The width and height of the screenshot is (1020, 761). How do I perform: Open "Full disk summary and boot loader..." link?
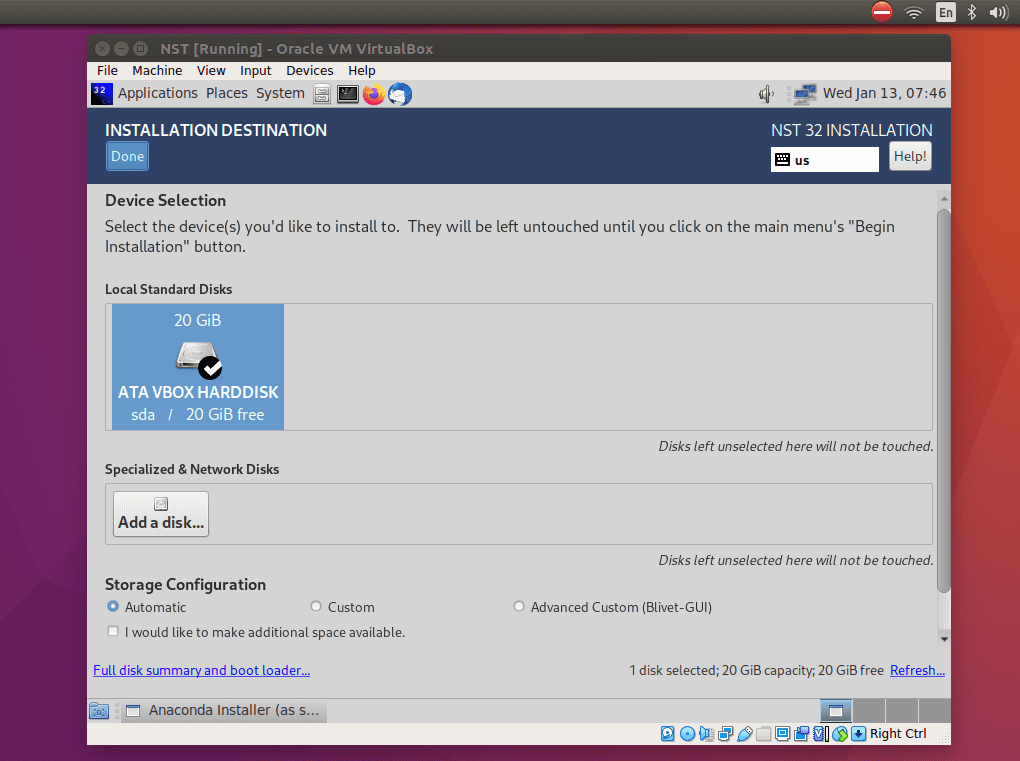pos(201,670)
